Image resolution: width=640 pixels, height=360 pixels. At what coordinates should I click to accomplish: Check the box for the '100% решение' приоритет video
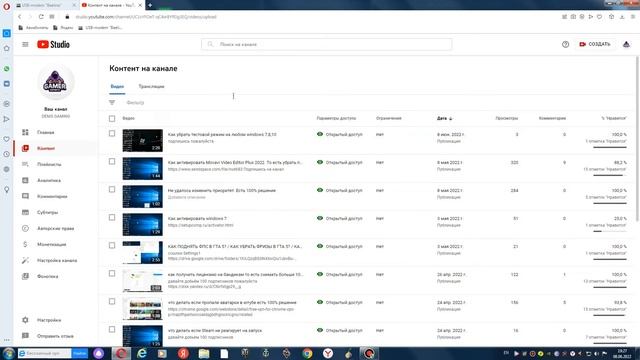point(112,189)
